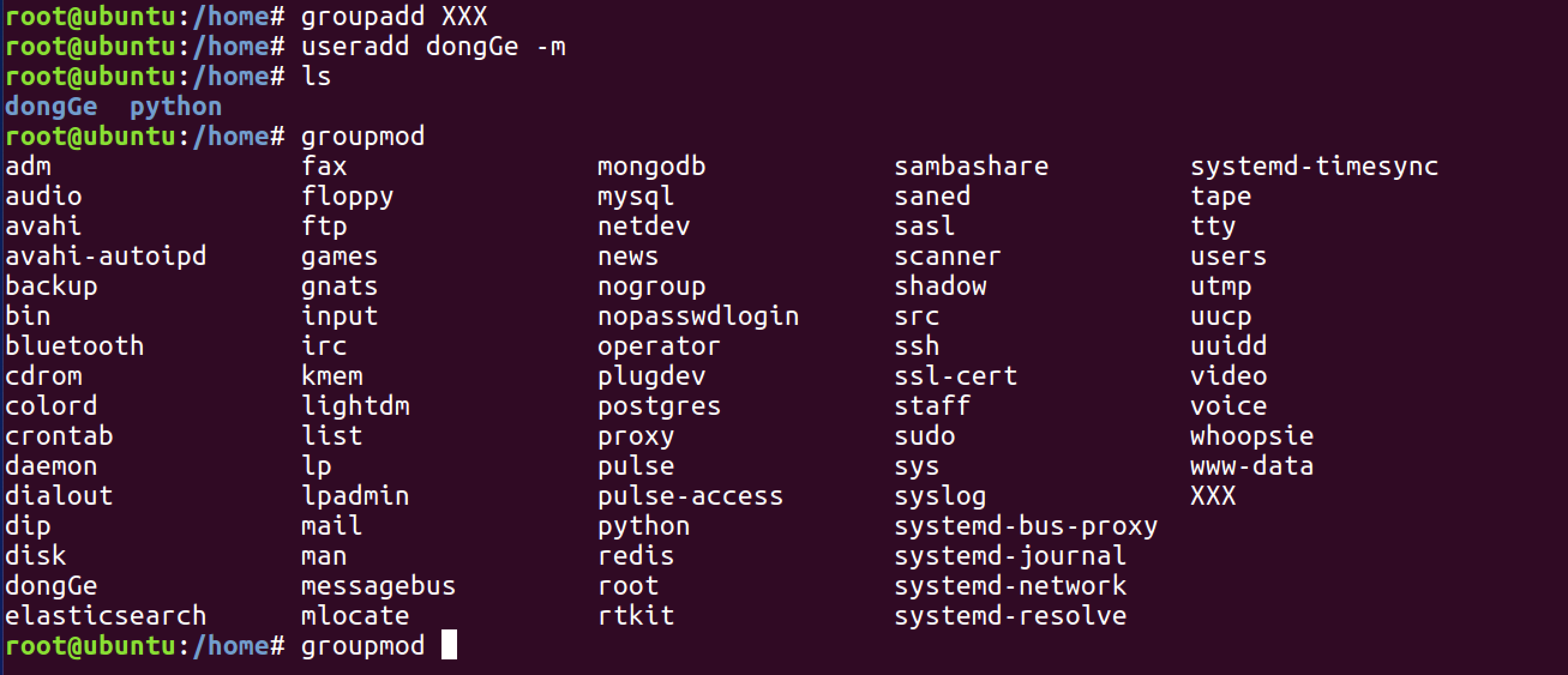Click the 'postgres' group name
Viewport: 1568px width, 675px height.
click(x=659, y=406)
